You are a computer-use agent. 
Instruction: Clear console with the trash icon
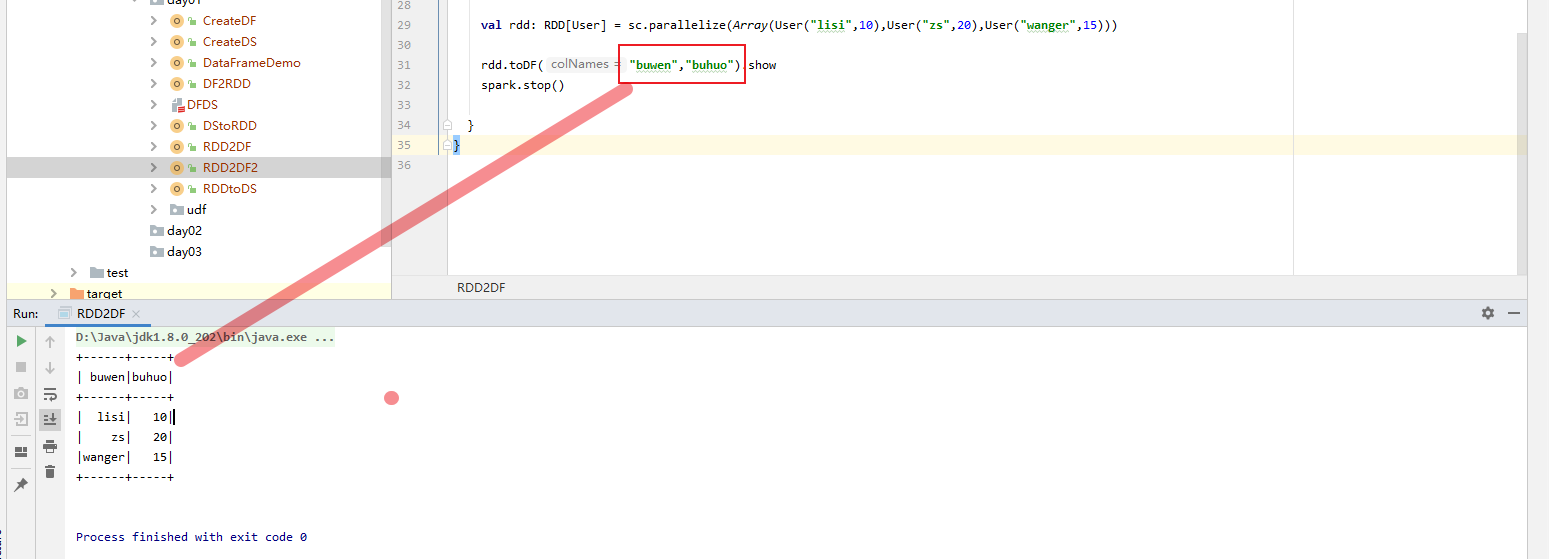[x=50, y=471]
